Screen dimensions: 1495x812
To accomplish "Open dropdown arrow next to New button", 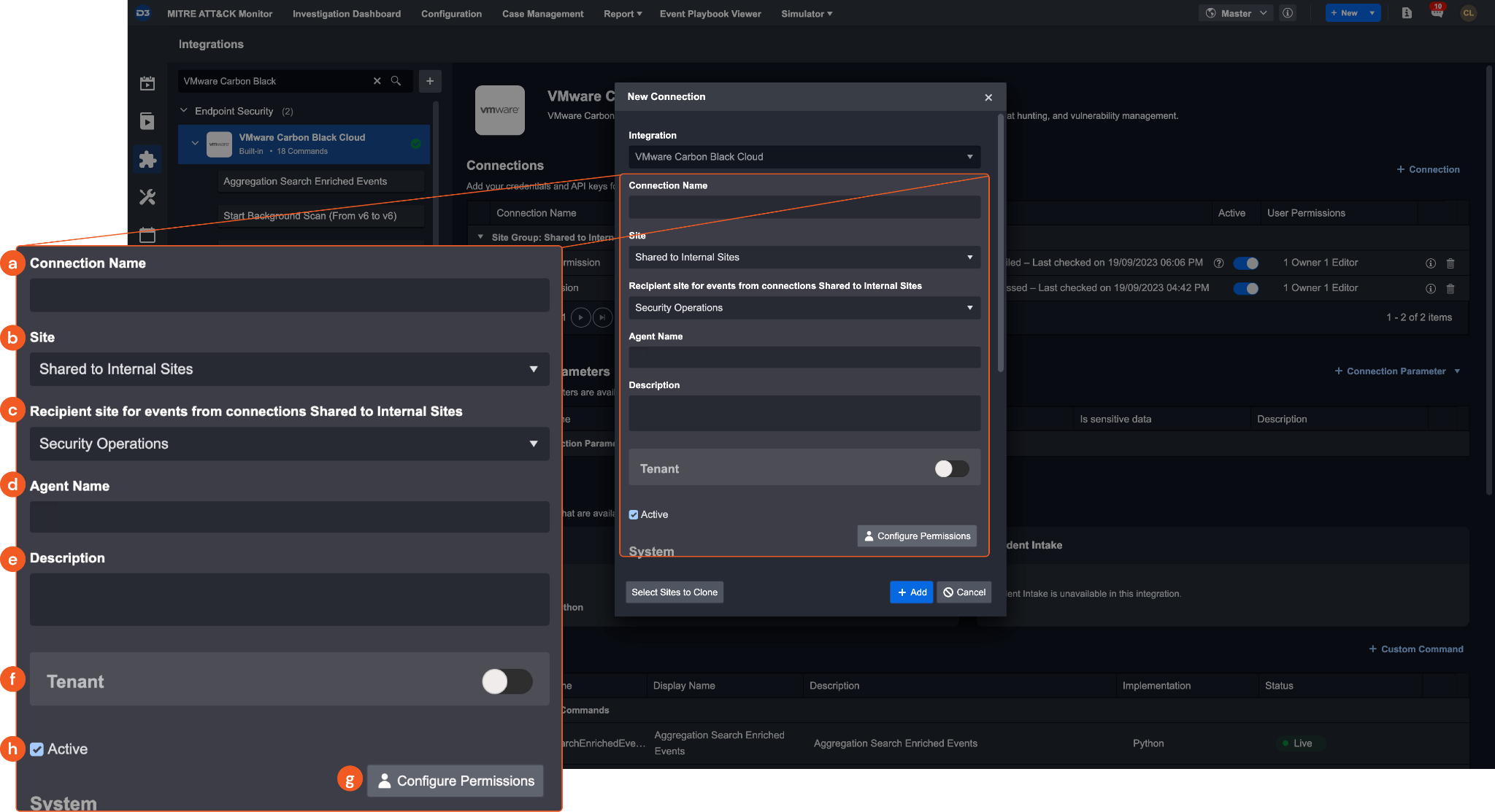I will (1372, 13).
